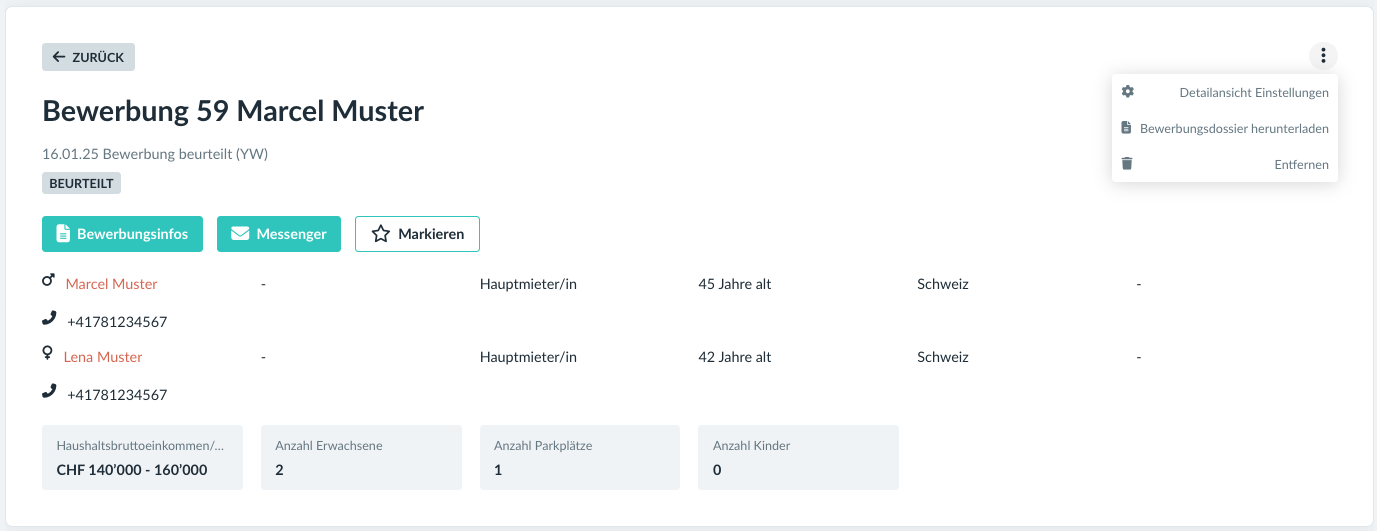Click the document icon beside Bewerbungsdossier herunterladen

coord(1126,127)
